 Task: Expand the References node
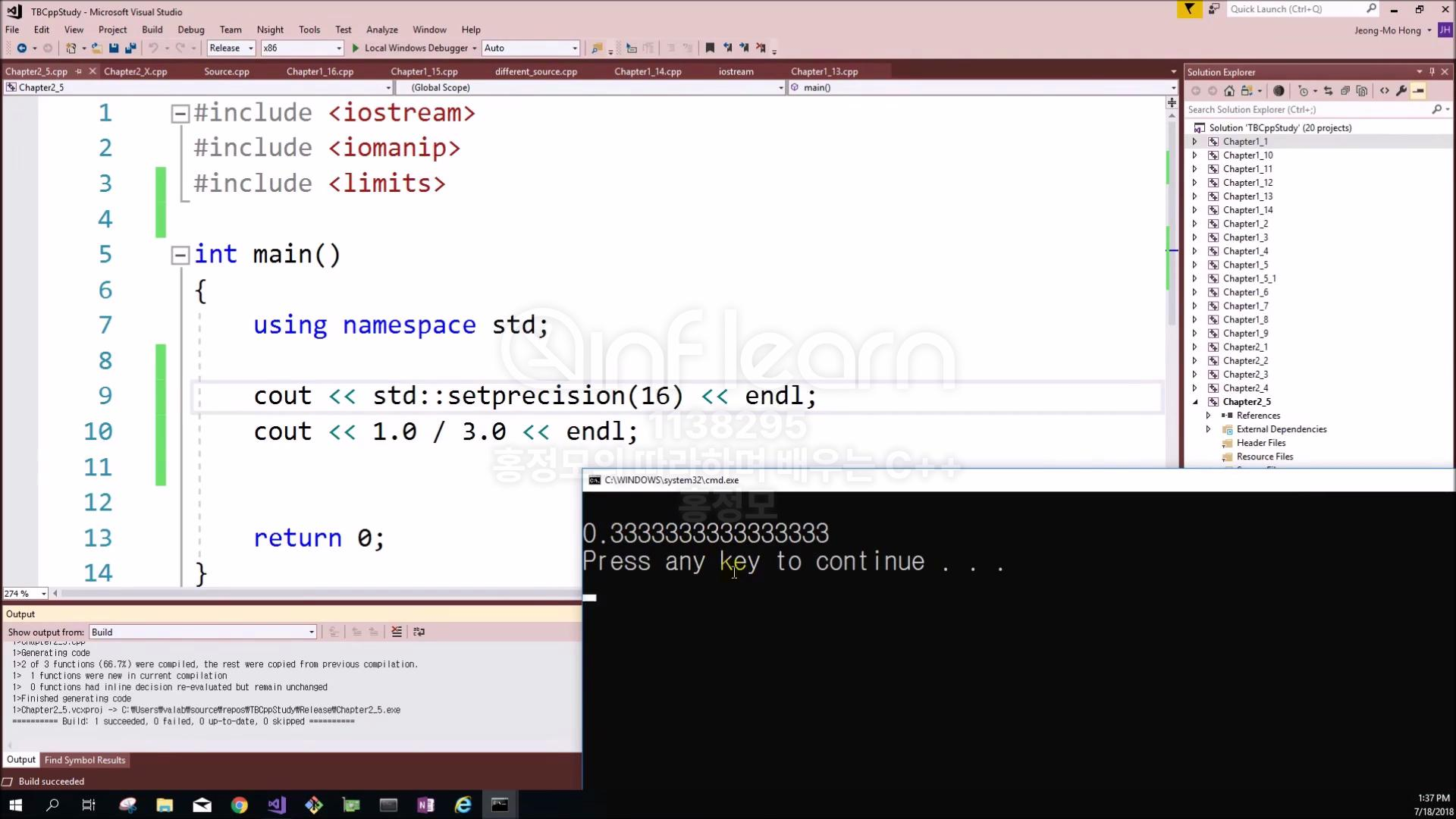1209,416
